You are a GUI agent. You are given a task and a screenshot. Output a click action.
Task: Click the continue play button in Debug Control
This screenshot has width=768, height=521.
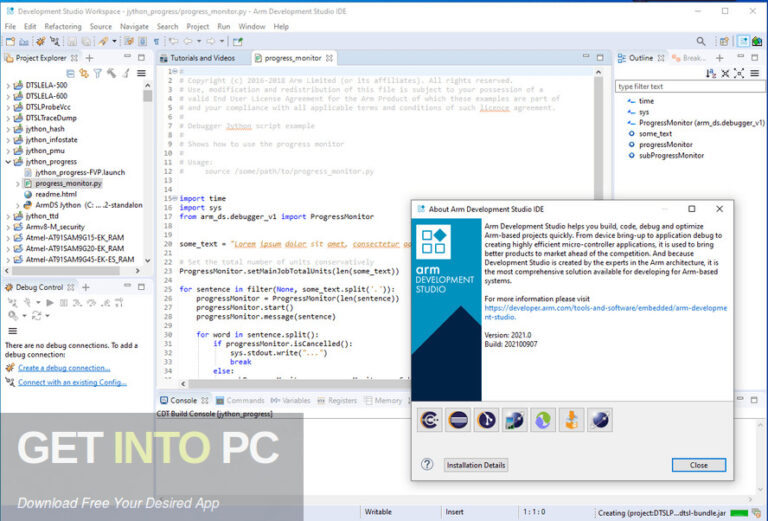49,303
